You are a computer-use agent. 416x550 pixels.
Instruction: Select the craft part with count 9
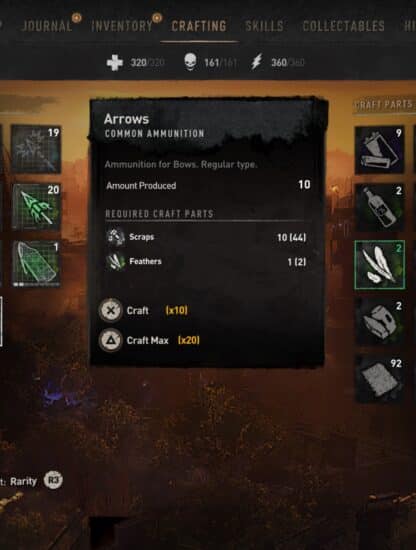tap(380, 149)
